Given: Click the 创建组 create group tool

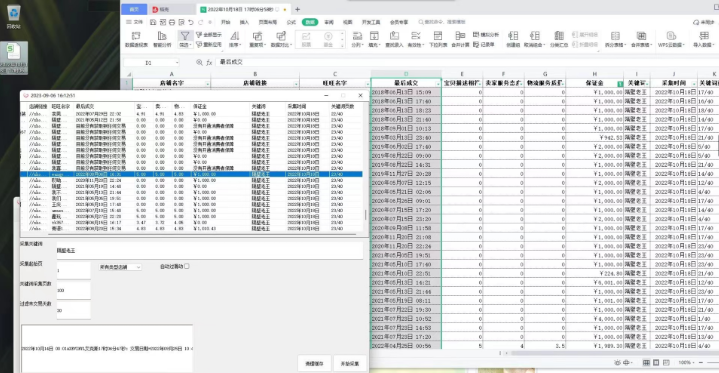Looking at the screenshot, I should click(513, 39).
